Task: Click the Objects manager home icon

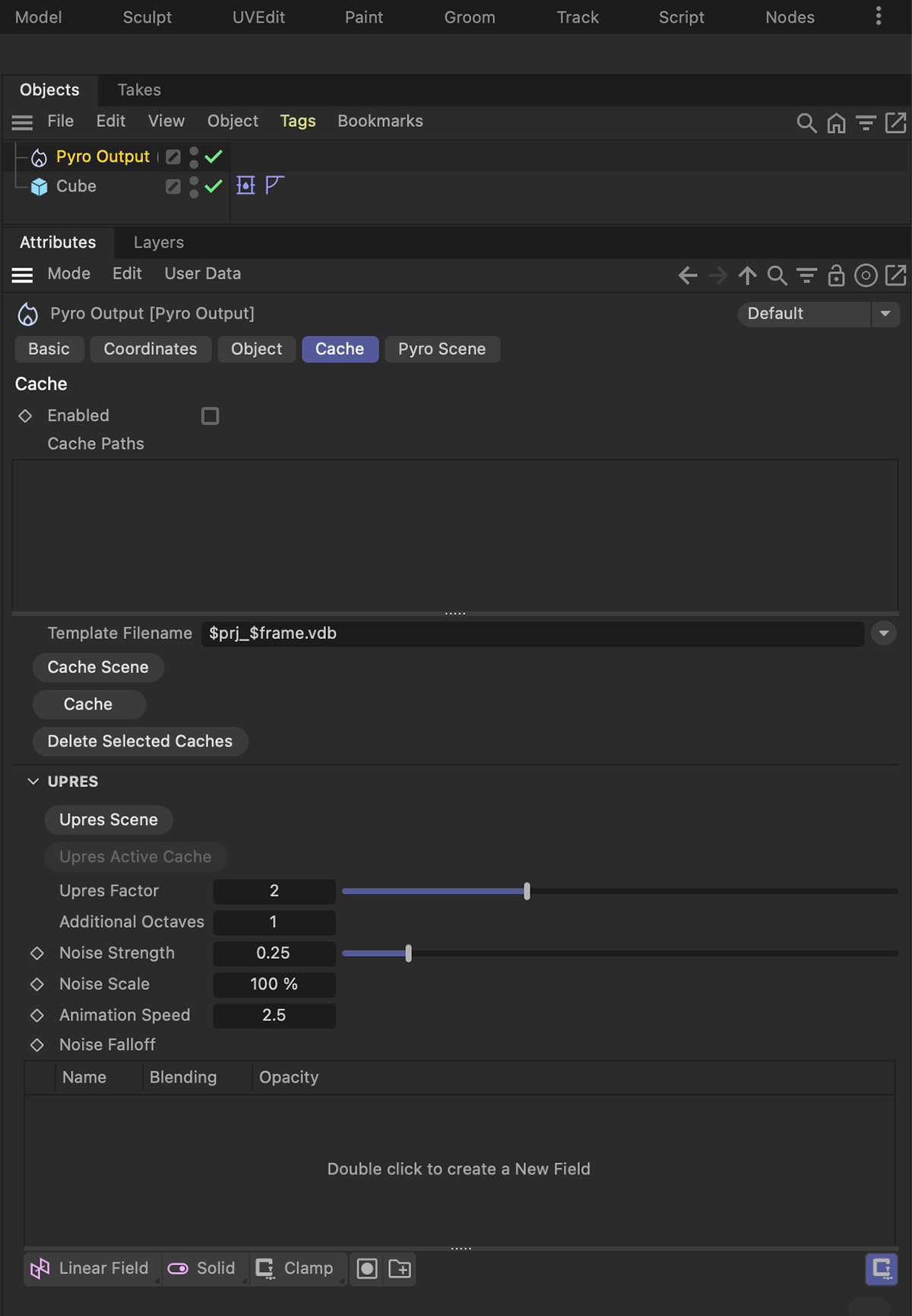Action: [x=836, y=122]
